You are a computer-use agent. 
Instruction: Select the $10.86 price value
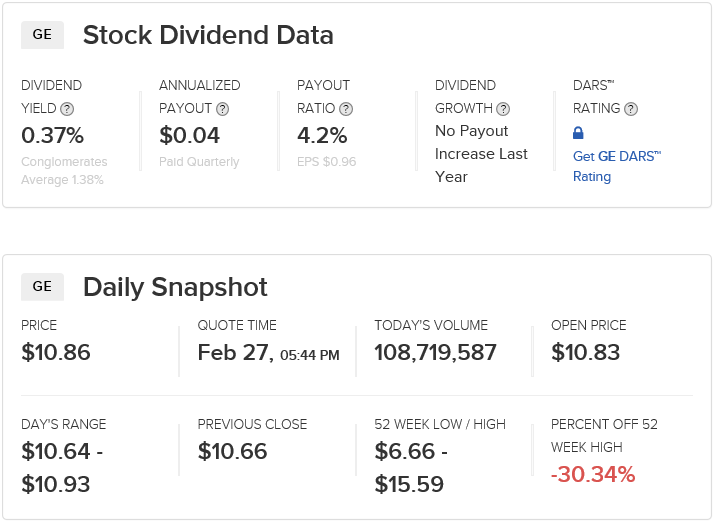(56, 352)
